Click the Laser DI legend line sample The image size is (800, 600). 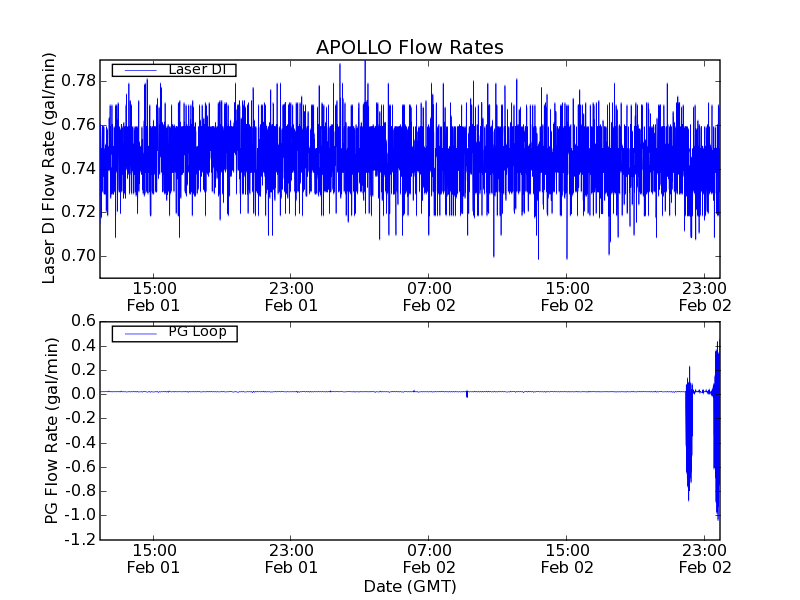[x=141, y=70]
